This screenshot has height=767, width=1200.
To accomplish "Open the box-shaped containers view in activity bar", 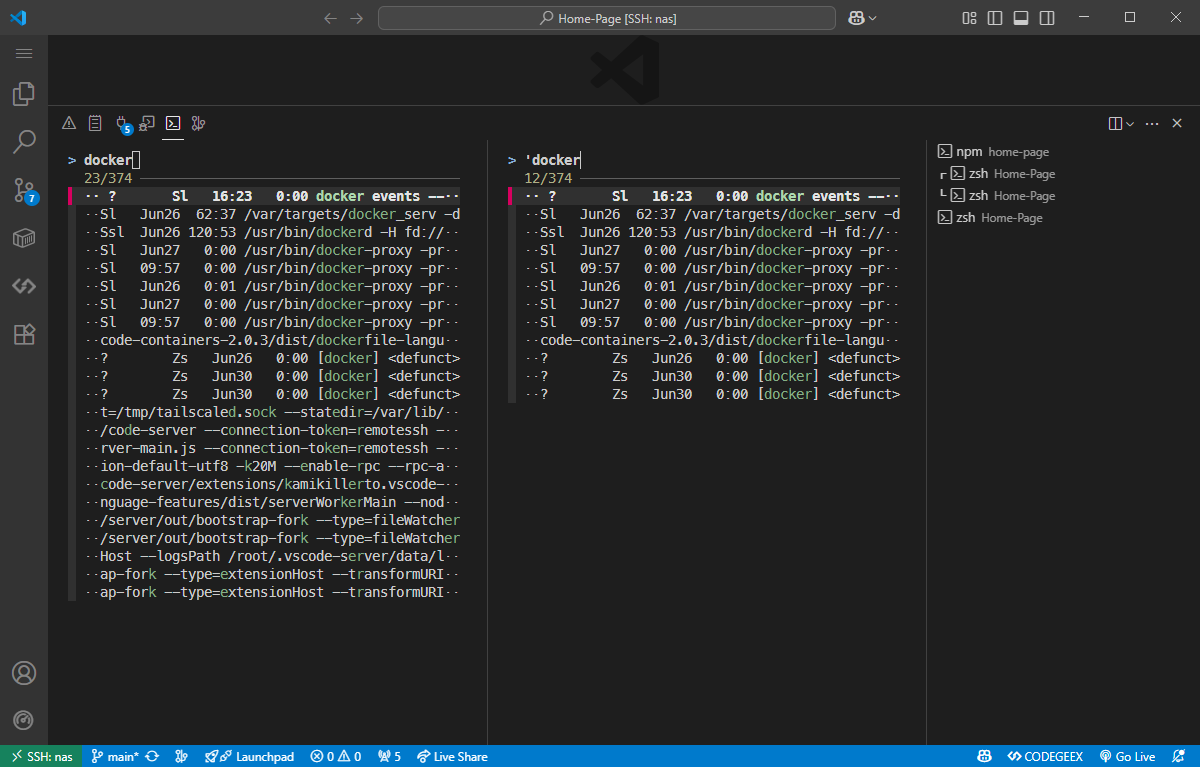I will pos(24,238).
